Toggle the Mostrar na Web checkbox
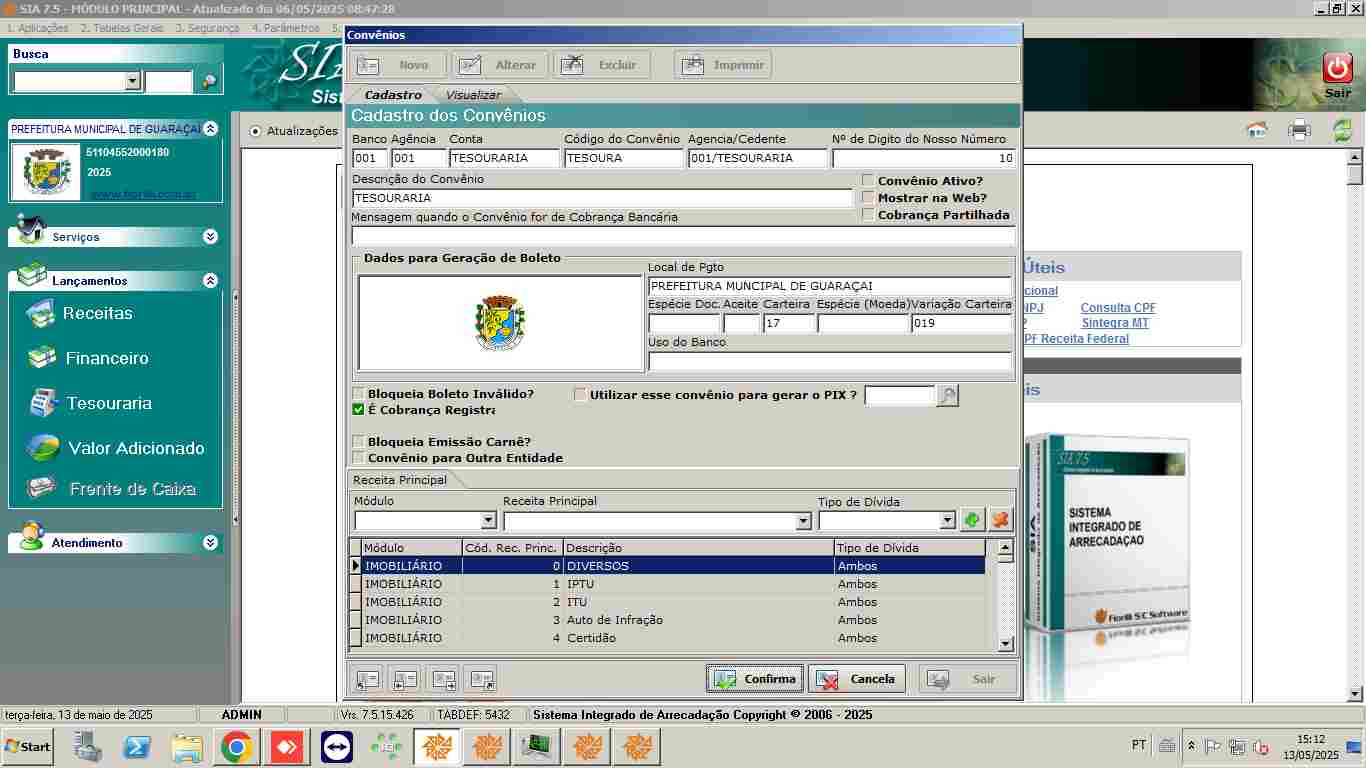The width and height of the screenshot is (1366, 768). [868, 198]
